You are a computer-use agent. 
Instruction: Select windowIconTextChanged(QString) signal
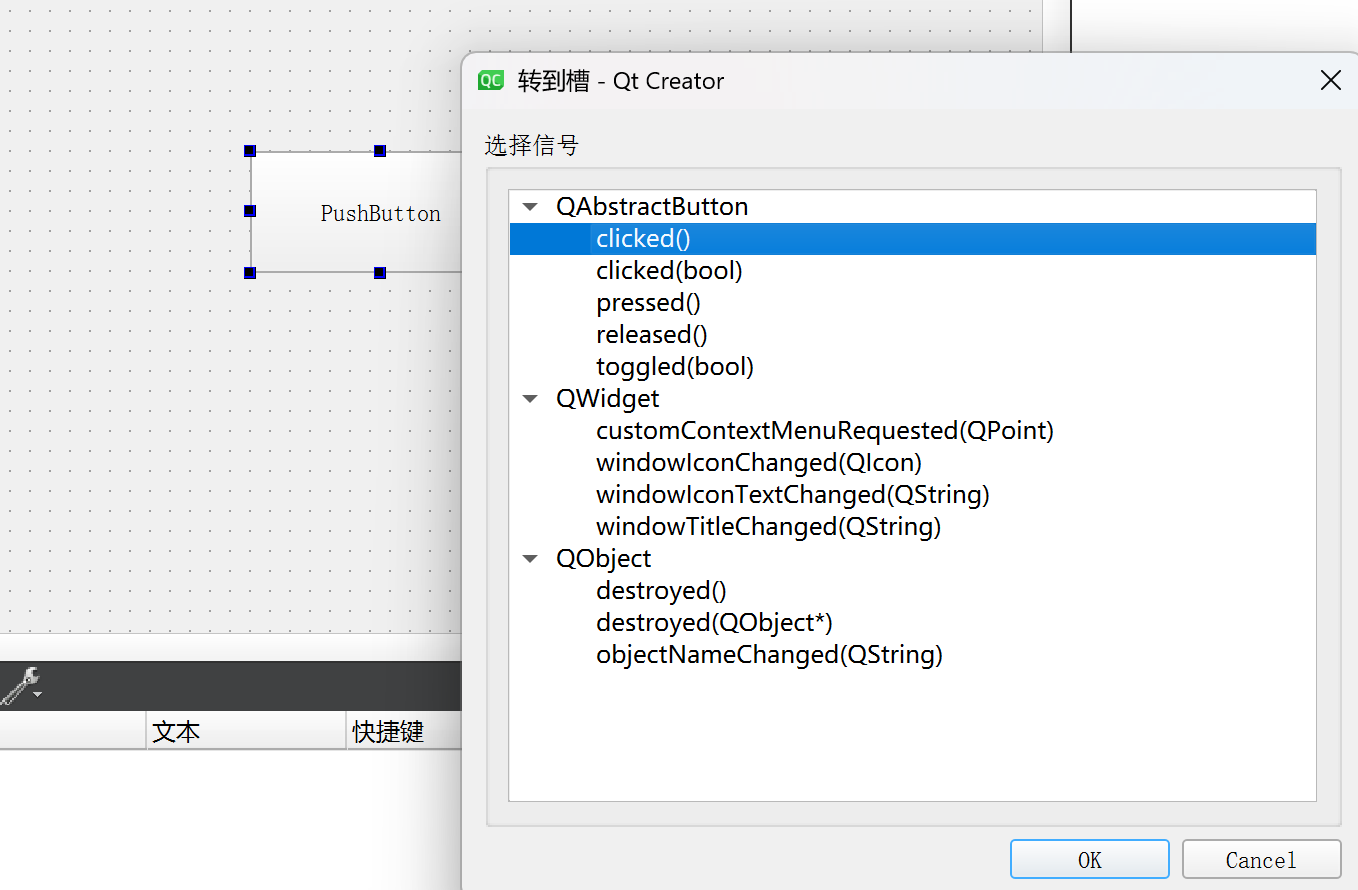793,495
